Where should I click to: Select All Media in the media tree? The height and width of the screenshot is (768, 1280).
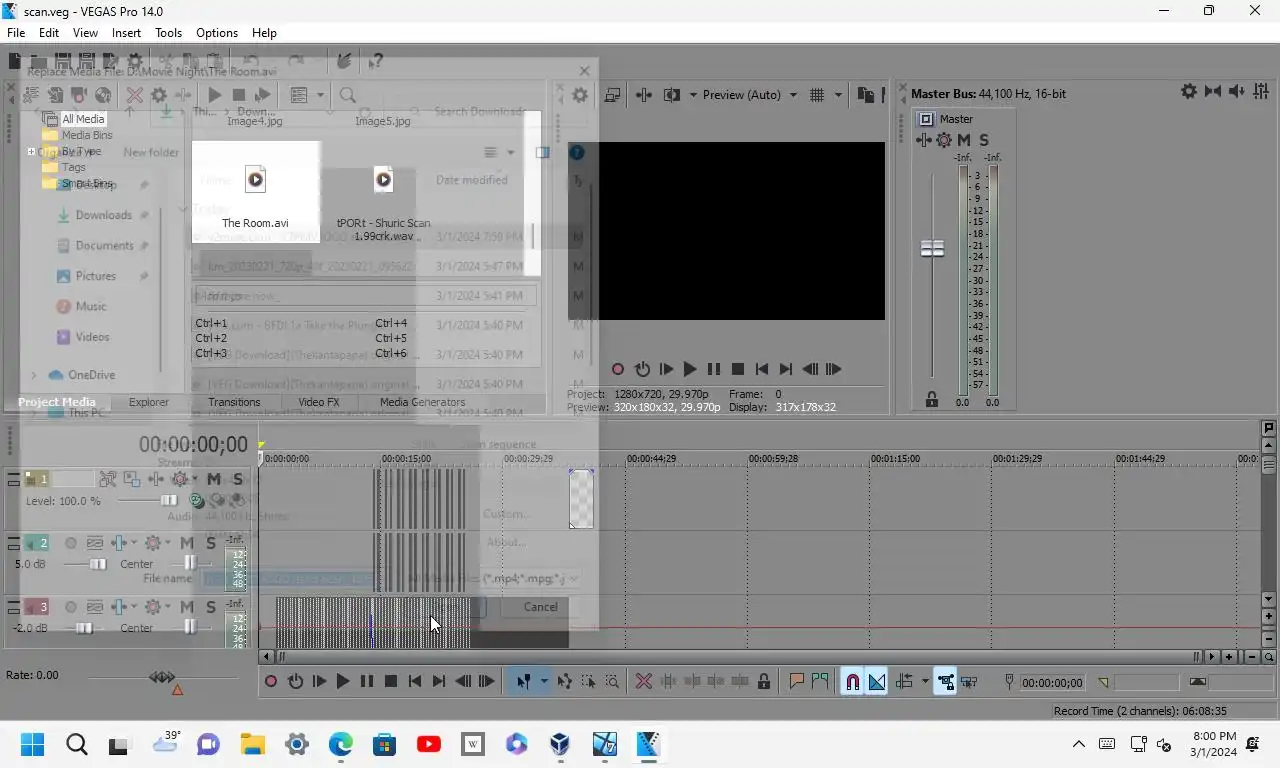click(83, 119)
